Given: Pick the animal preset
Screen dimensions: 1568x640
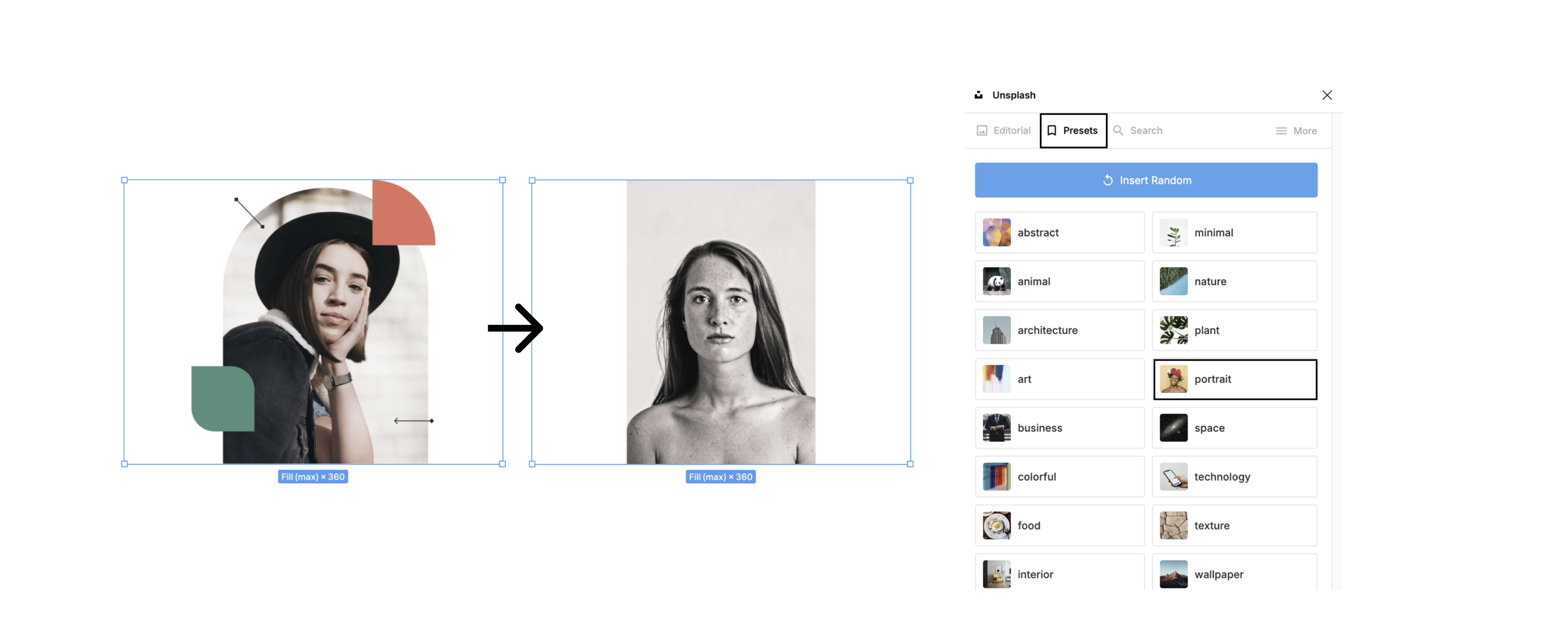Looking at the screenshot, I should coord(1060,281).
